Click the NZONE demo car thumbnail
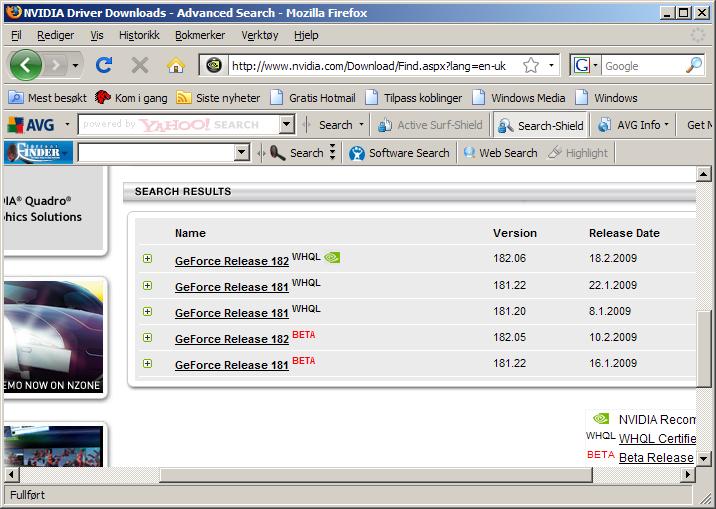 [x=53, y=337]
